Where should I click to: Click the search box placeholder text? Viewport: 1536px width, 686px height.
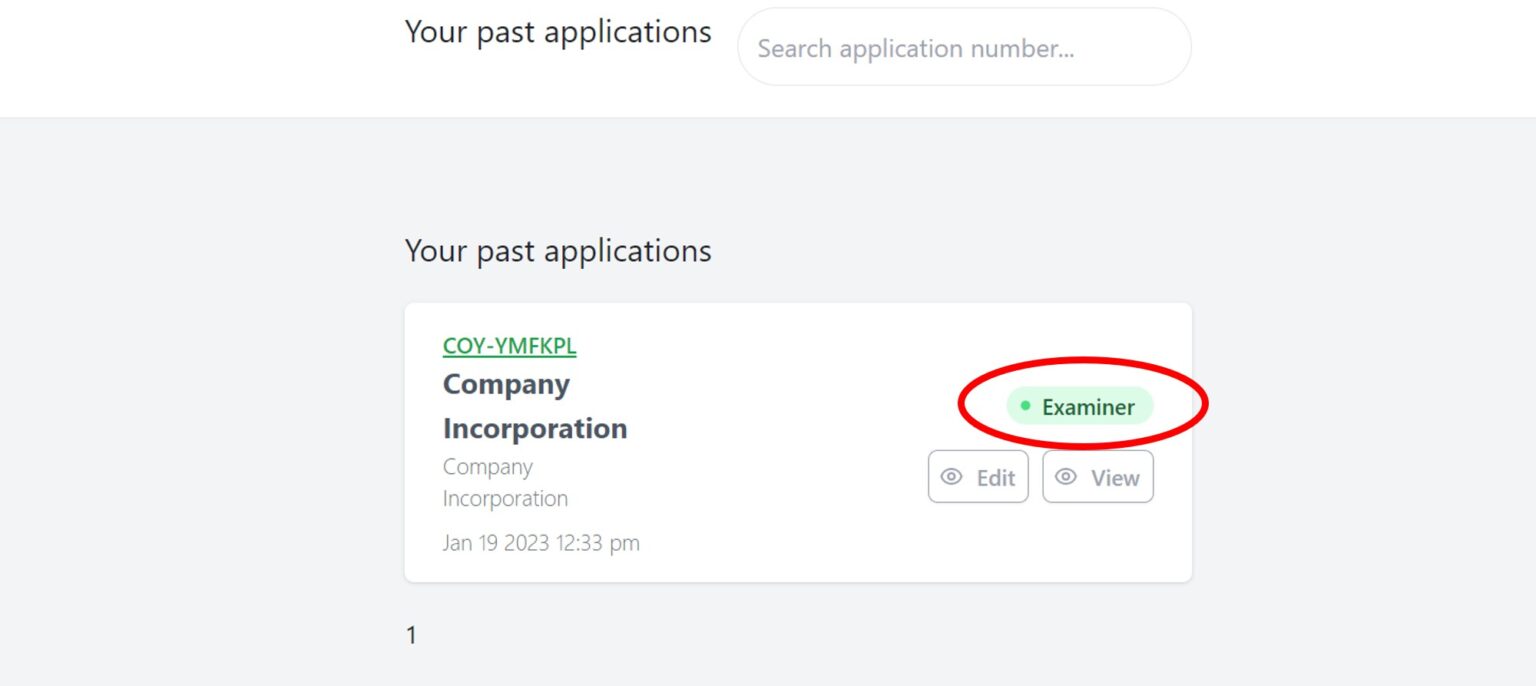[x=915, y=48]
